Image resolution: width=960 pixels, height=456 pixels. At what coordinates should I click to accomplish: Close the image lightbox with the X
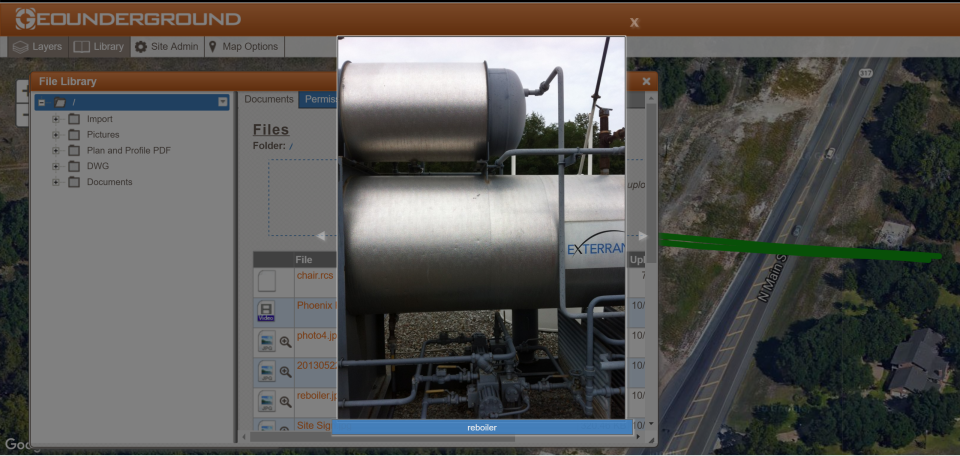pyautogui.click(x=634, y=23)
